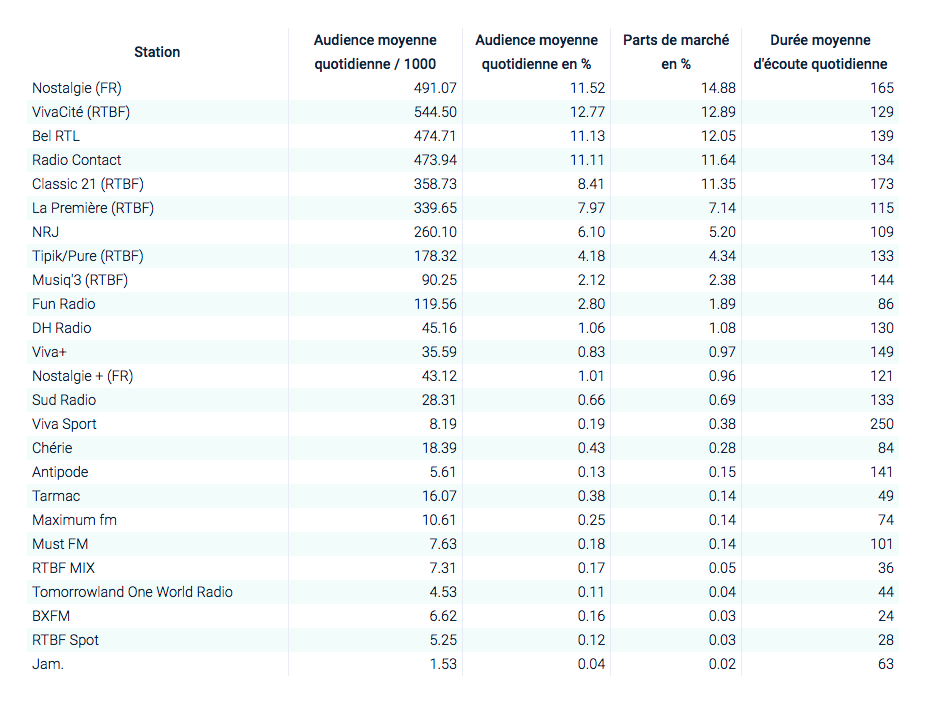Viewport: 951px width, 705px height.
Task: Click the Radio Contact station cell
Action: [77, 160]
